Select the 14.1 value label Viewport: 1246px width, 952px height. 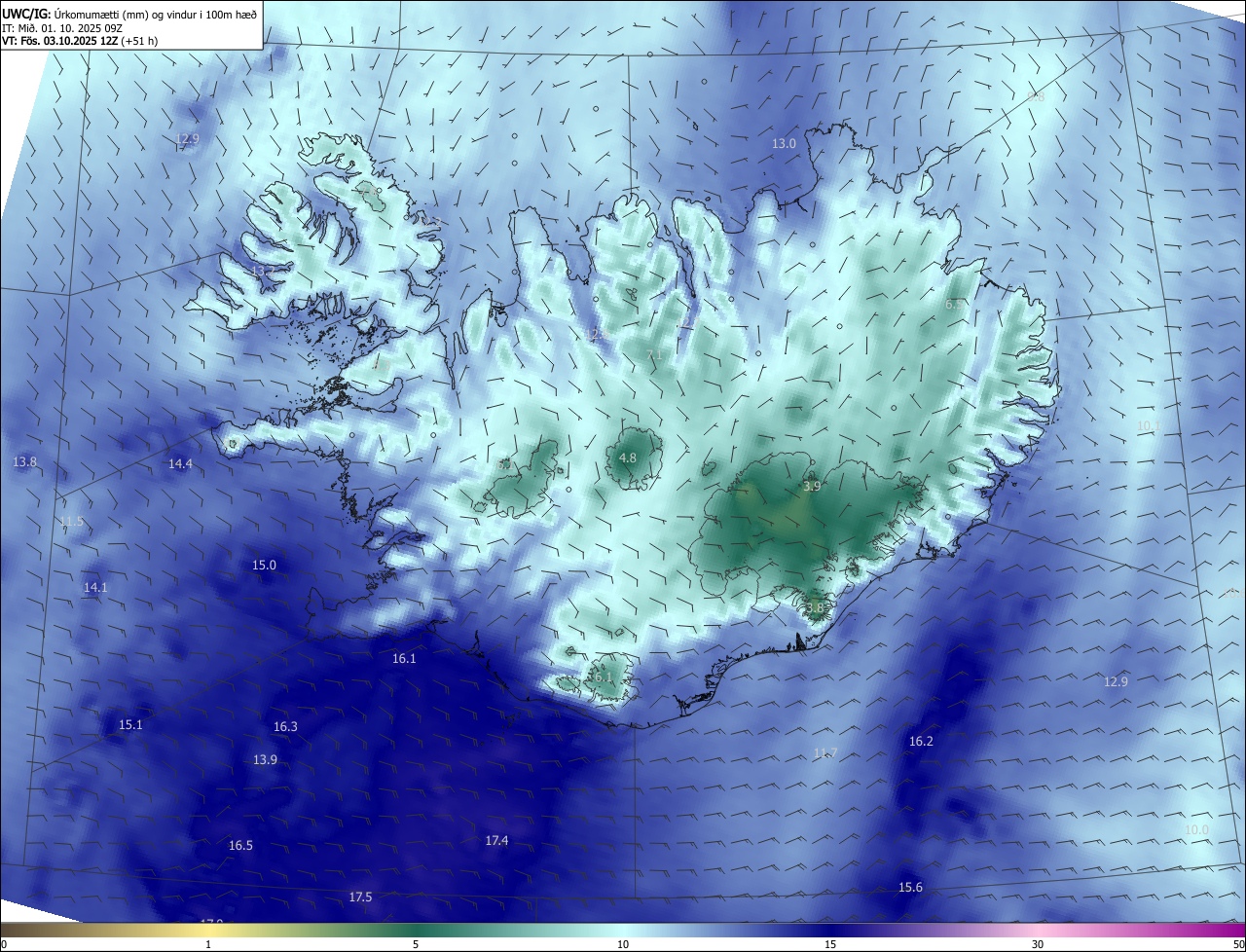[x=95, y=588]
